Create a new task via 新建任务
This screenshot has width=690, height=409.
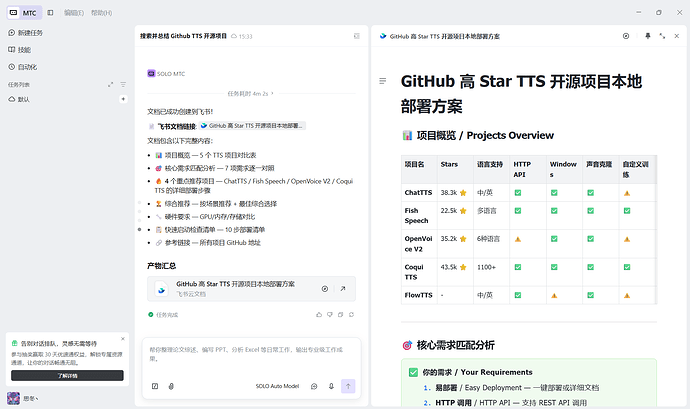[26, 33]
